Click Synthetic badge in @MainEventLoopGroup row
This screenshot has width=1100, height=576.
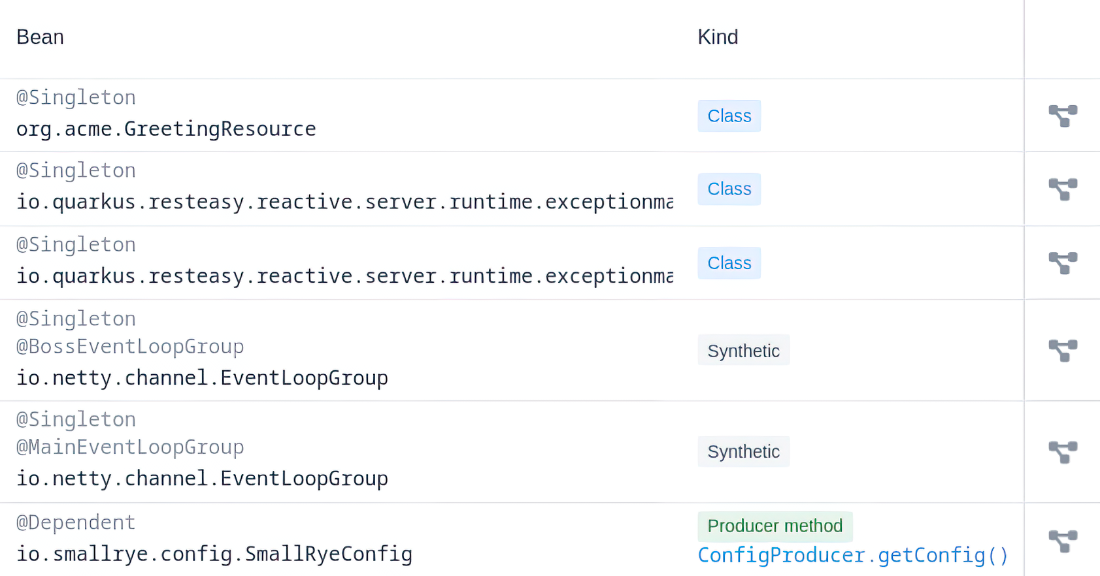pyautogui.click(x=744, y=452)
